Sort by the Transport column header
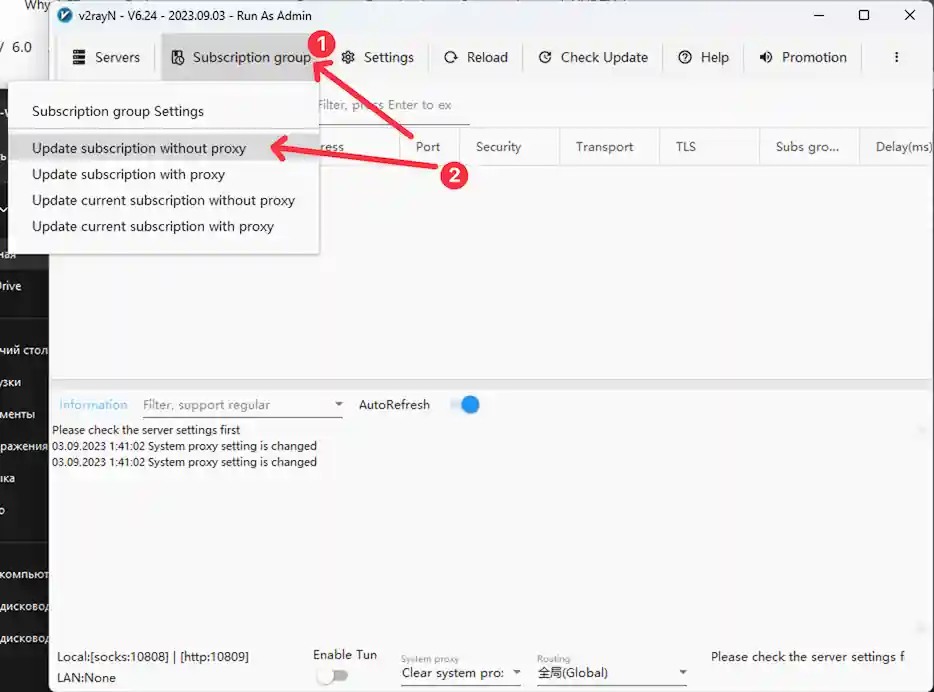934x692 pixels. 604,147
